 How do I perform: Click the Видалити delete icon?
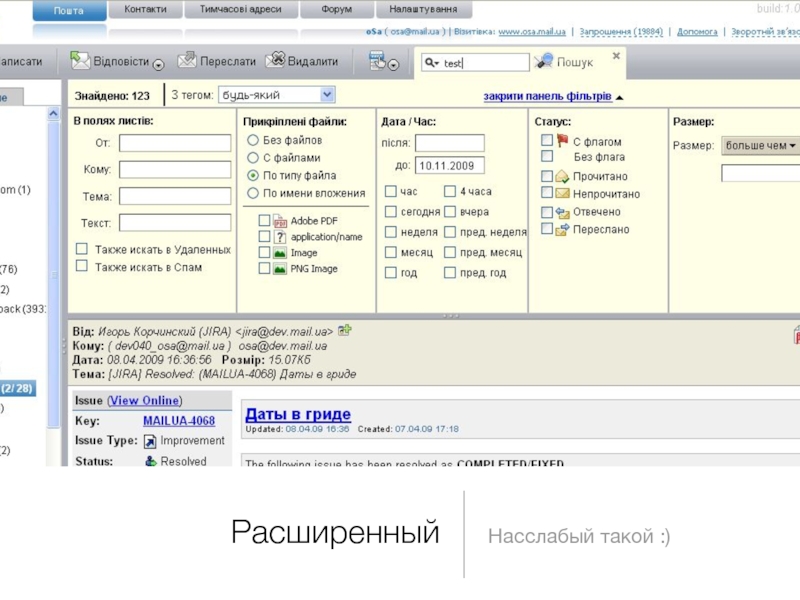[x=275, y=61]
